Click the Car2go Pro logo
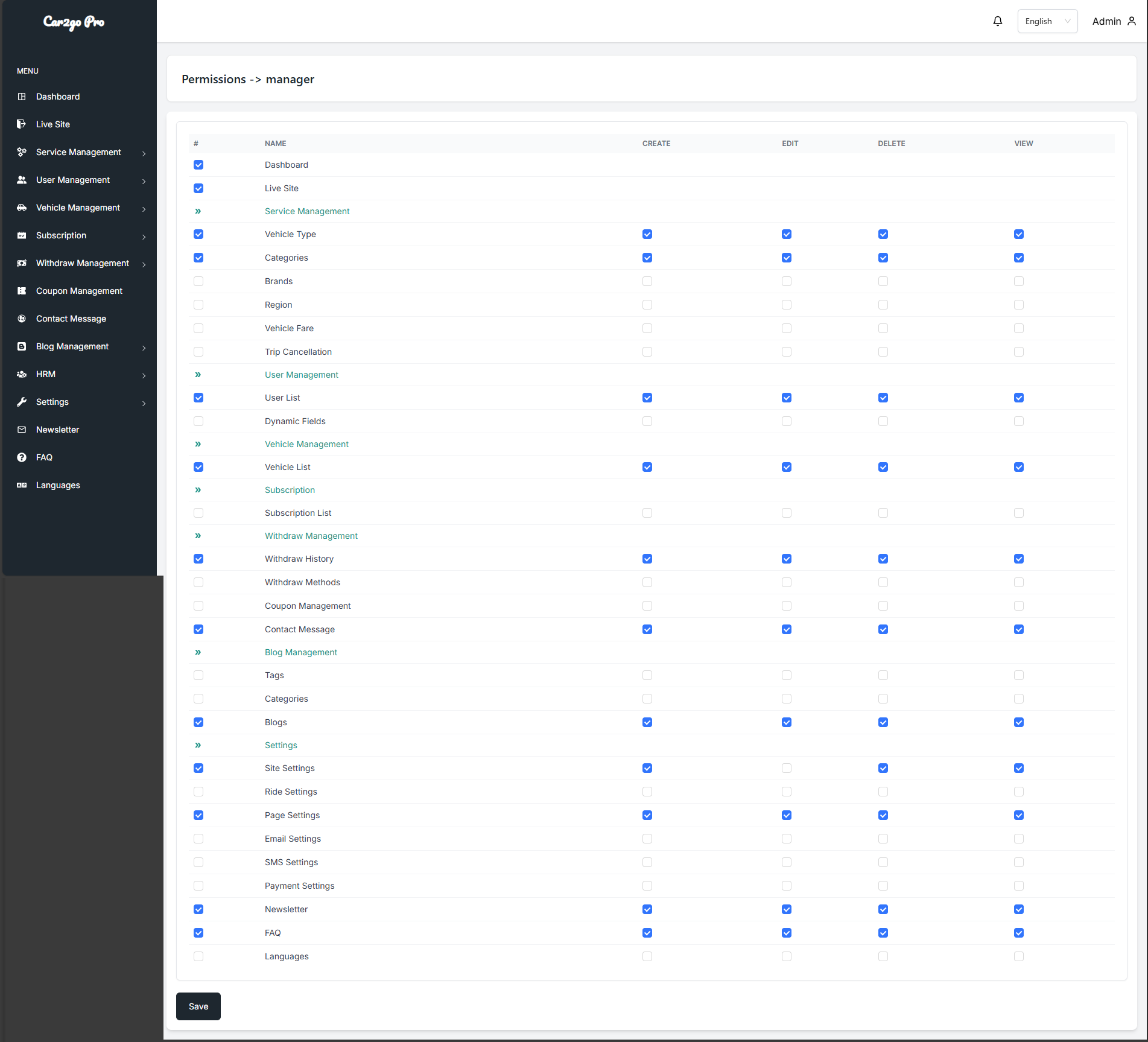 [x=74, y=22]
